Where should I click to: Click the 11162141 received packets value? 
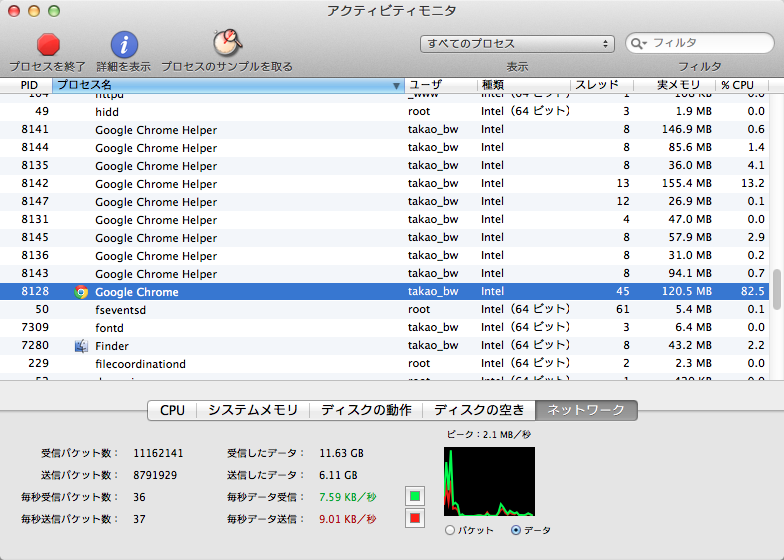tap(158, 454)
